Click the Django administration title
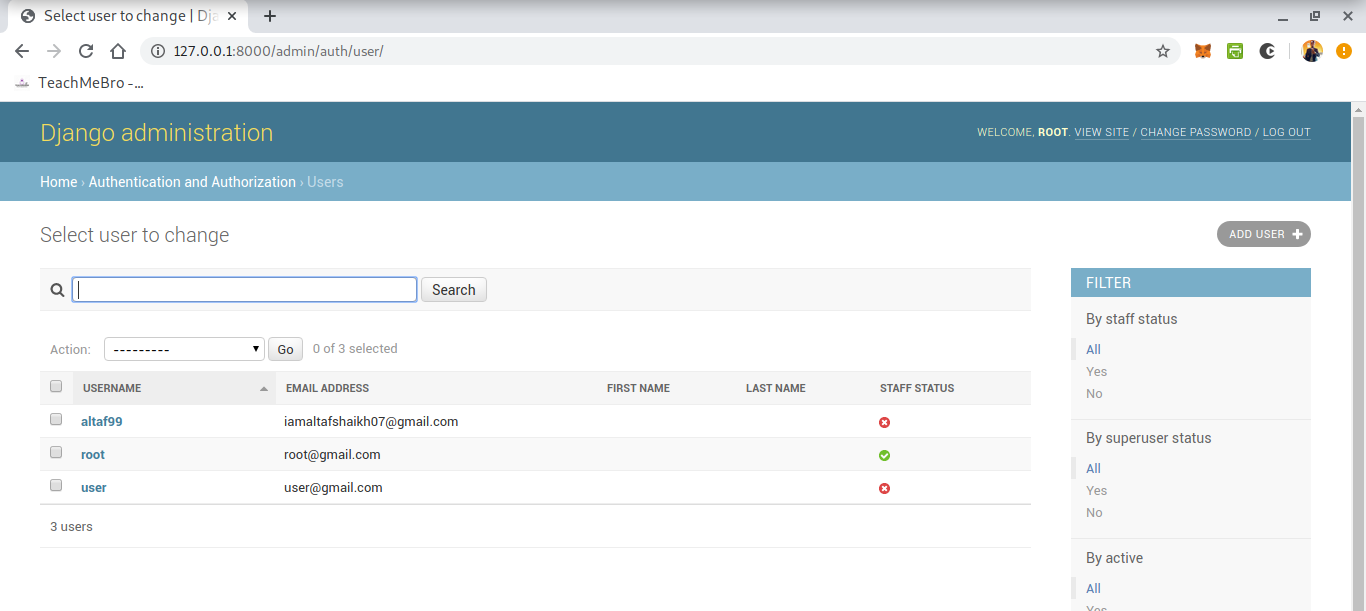This screenshot has width=1366, height=611. pyautogui.click(x=156, y=133)
